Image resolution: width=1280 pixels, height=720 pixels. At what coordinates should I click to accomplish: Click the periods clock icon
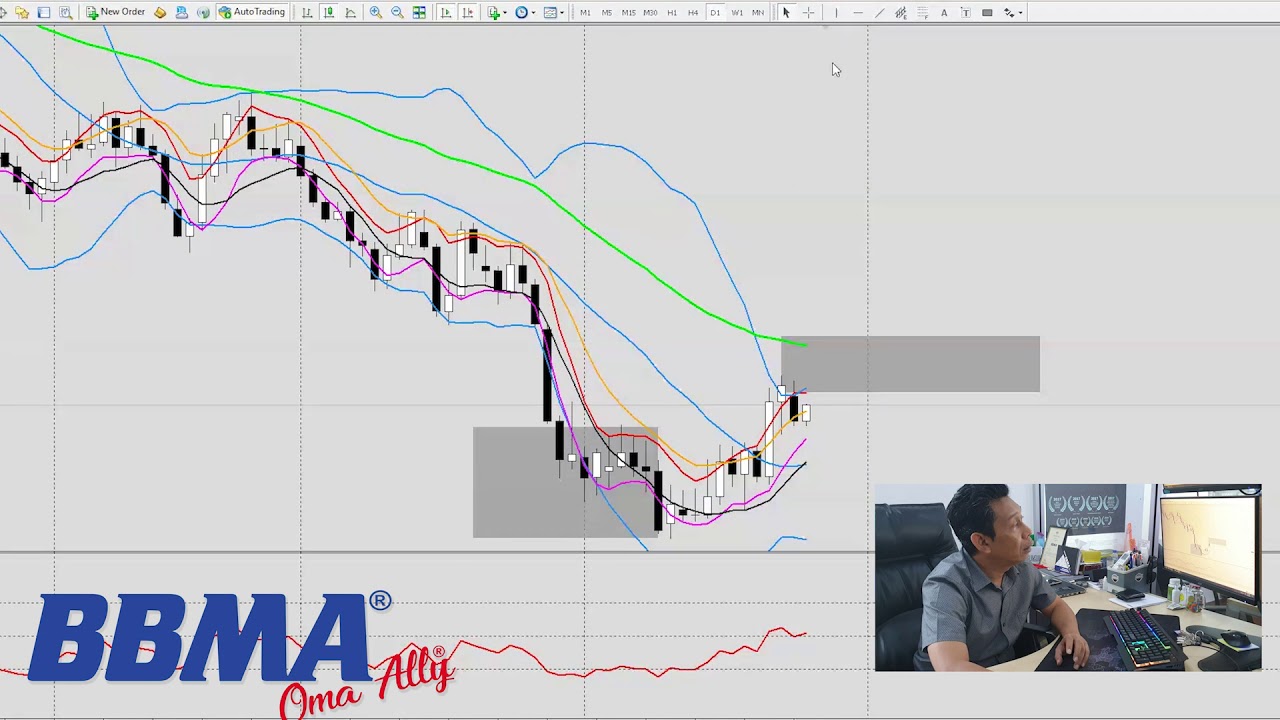tap(521, 12)
